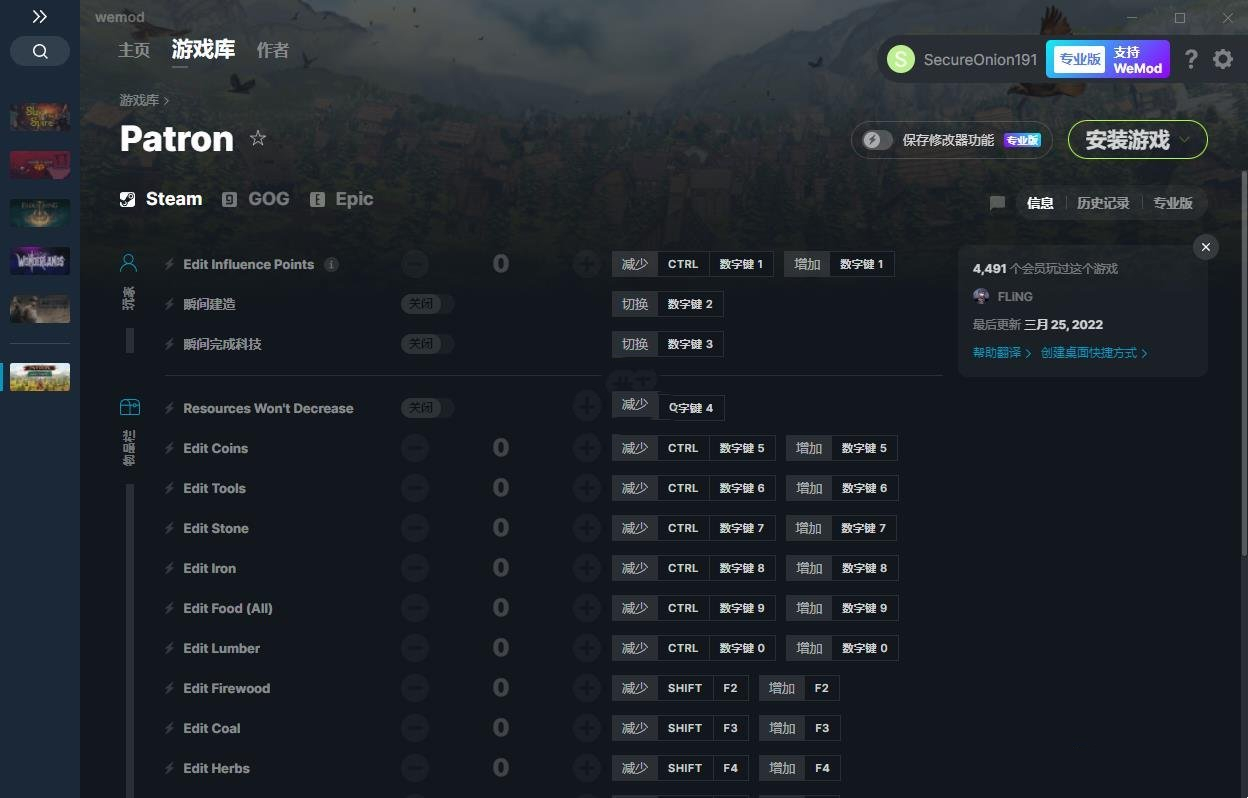
Task: Switch to the 历史记录 panel tab
Action: 1103,203
